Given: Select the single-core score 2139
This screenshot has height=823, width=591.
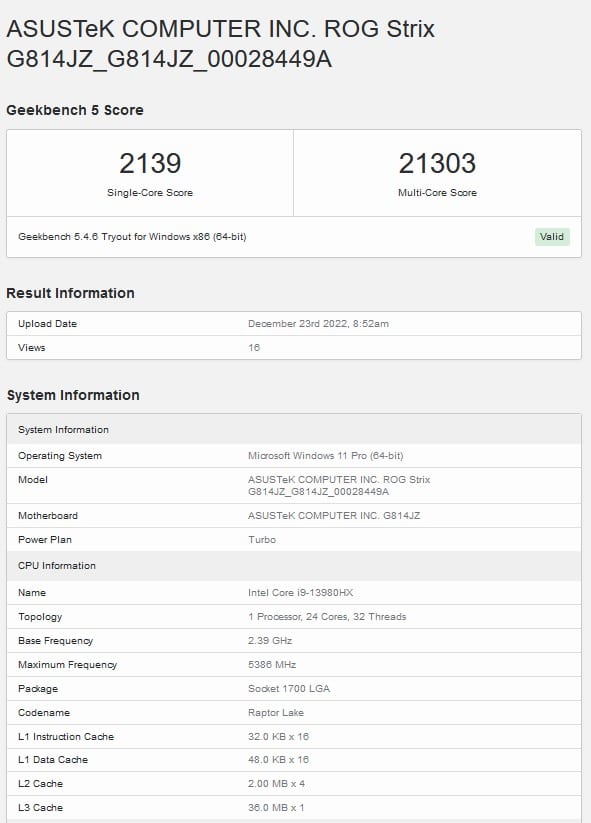Looking at the screenshot, I should 150,163.
